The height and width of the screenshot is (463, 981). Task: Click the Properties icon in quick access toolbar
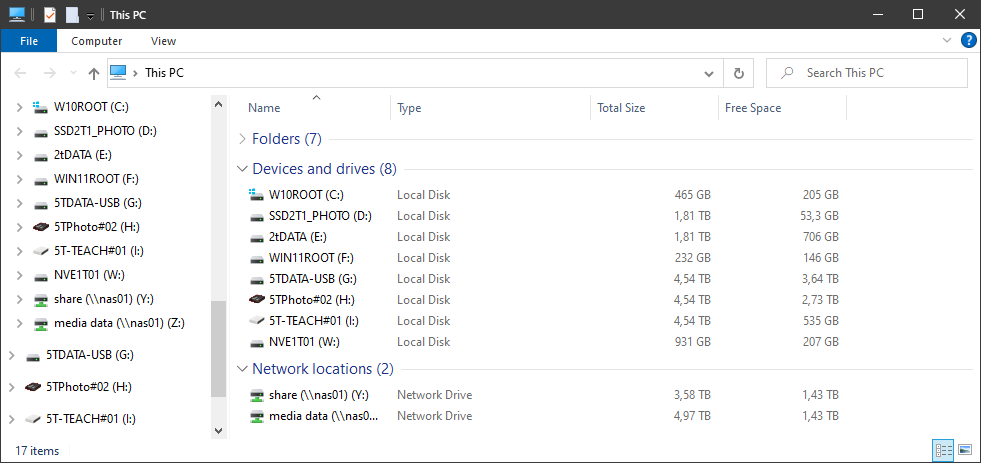[x=50, y=14]
